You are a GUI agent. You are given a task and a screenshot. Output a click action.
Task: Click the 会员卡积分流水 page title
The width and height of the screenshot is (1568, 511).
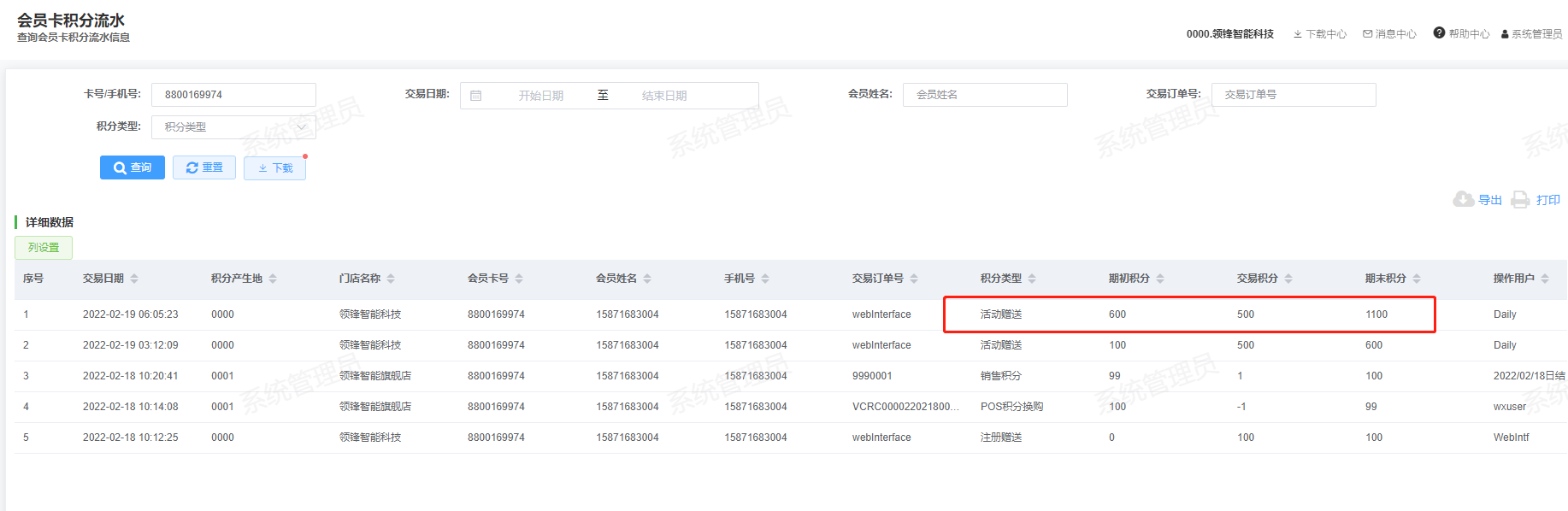click(71, 21)
